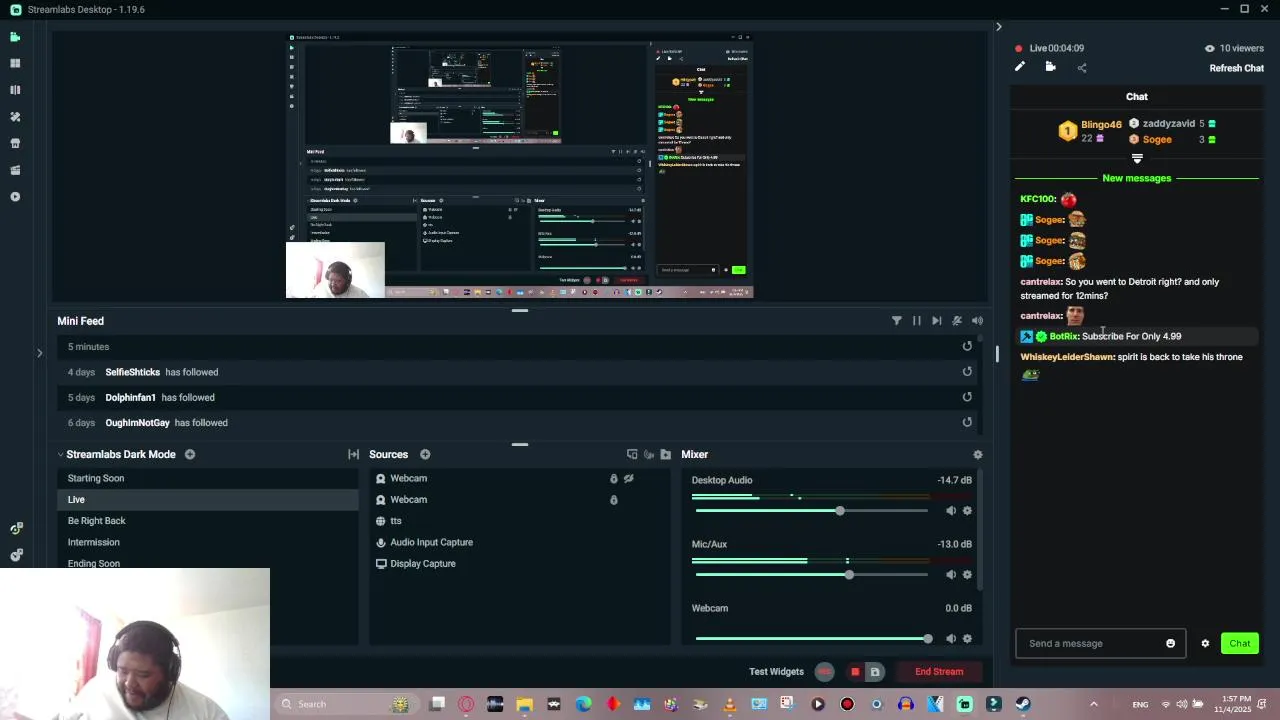
Task: Skip current alert in Mini Feed
Action: point(936,321)
